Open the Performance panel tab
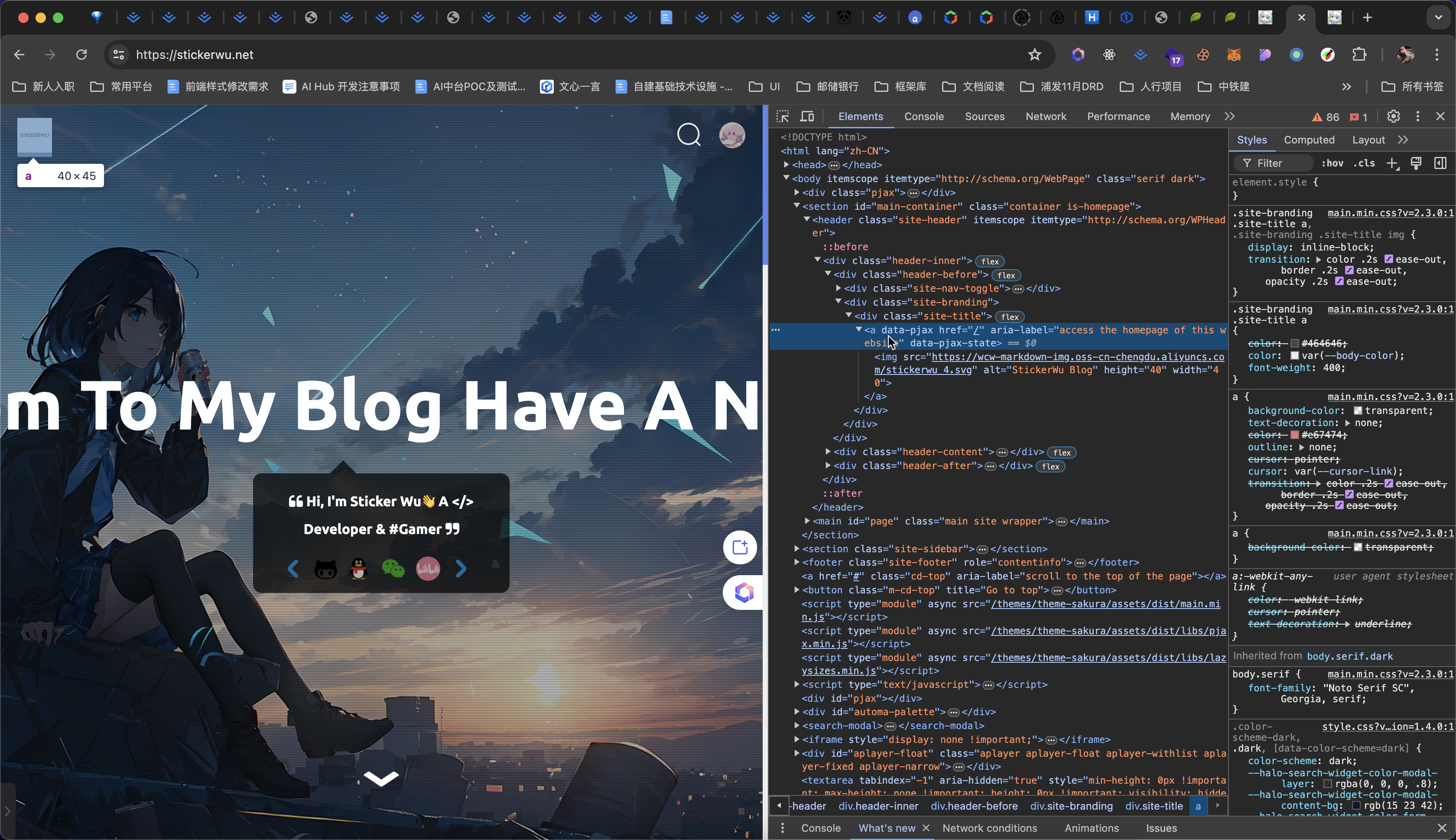This screenshot has height=840, width=1456. [x=1118, y=117]
